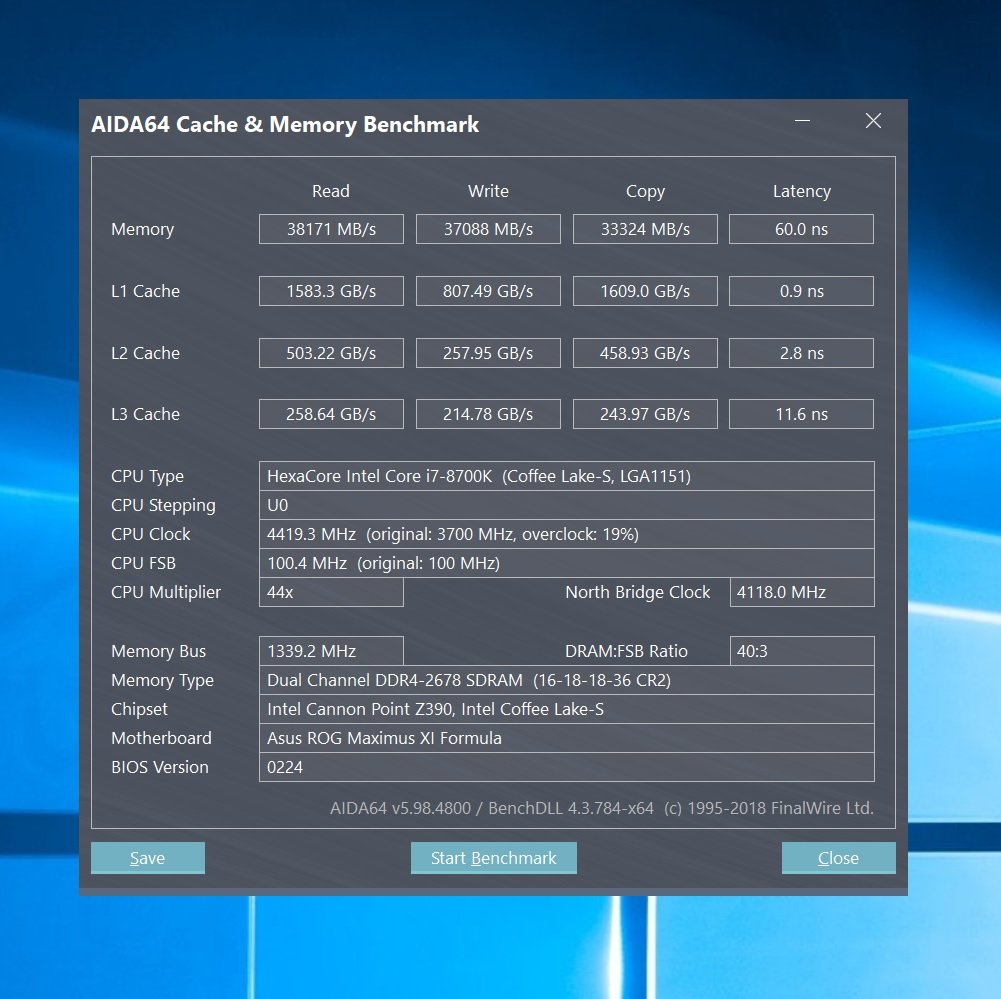This screenshot has width=1001, height=999.
Task: Click L3 Cache Copy value 243.97 GB/s
Action: point(645,414)
